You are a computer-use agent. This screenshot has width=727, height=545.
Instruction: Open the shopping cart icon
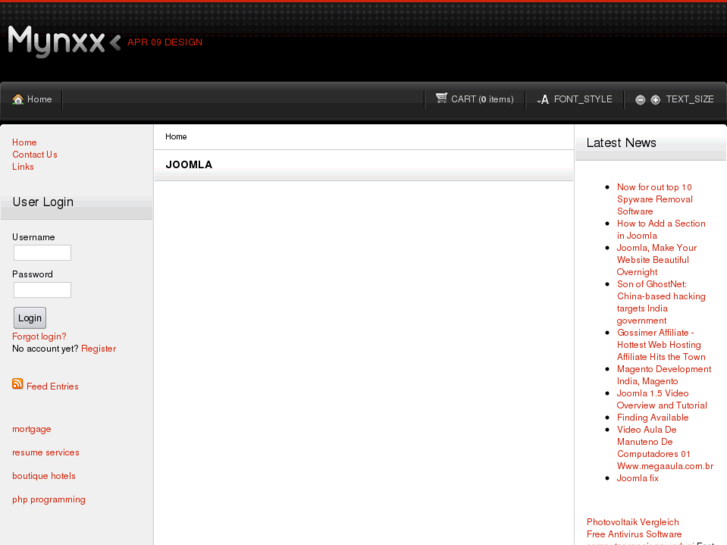[441, 98]
